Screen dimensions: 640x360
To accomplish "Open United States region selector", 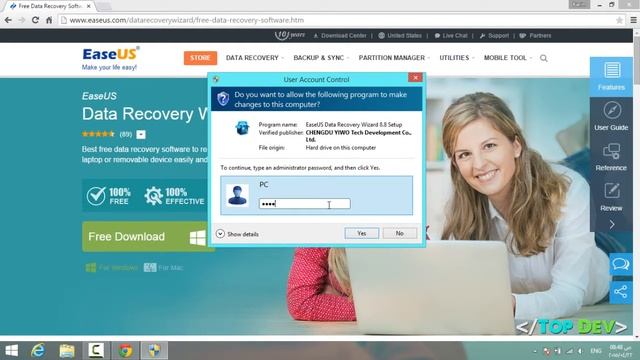I will tap(400, 36).
